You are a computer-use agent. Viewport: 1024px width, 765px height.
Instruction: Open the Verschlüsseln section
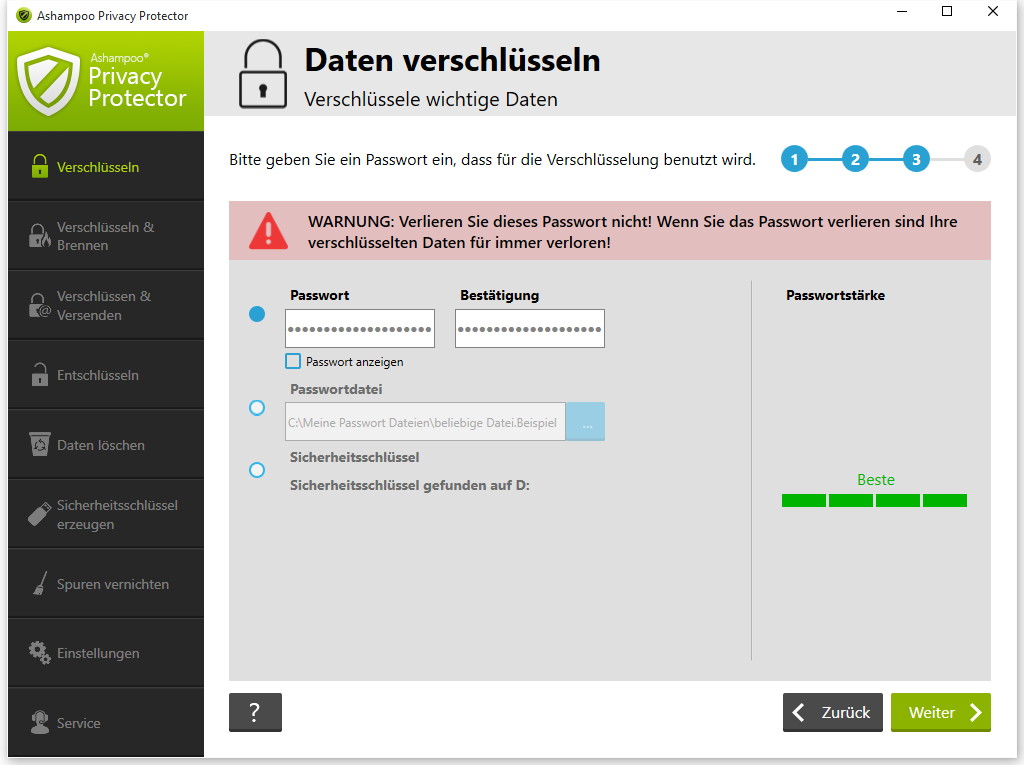[x=106, y=167]
